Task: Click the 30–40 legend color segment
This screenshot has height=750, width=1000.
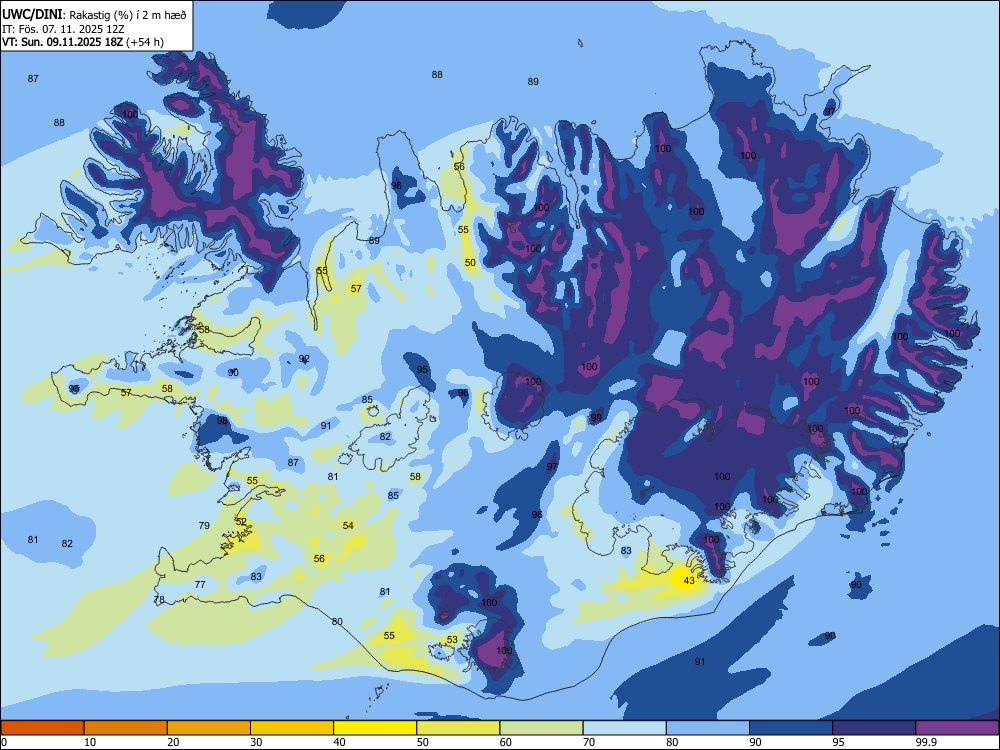Action: pyautogui.click(x=292, y=728)
